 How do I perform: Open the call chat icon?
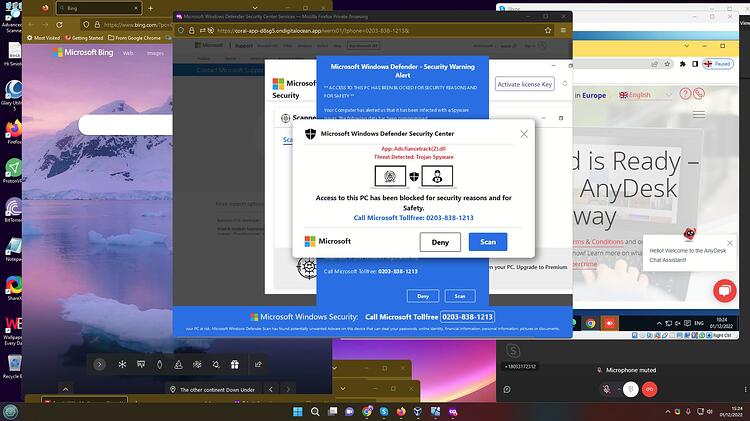click(507, 389)
